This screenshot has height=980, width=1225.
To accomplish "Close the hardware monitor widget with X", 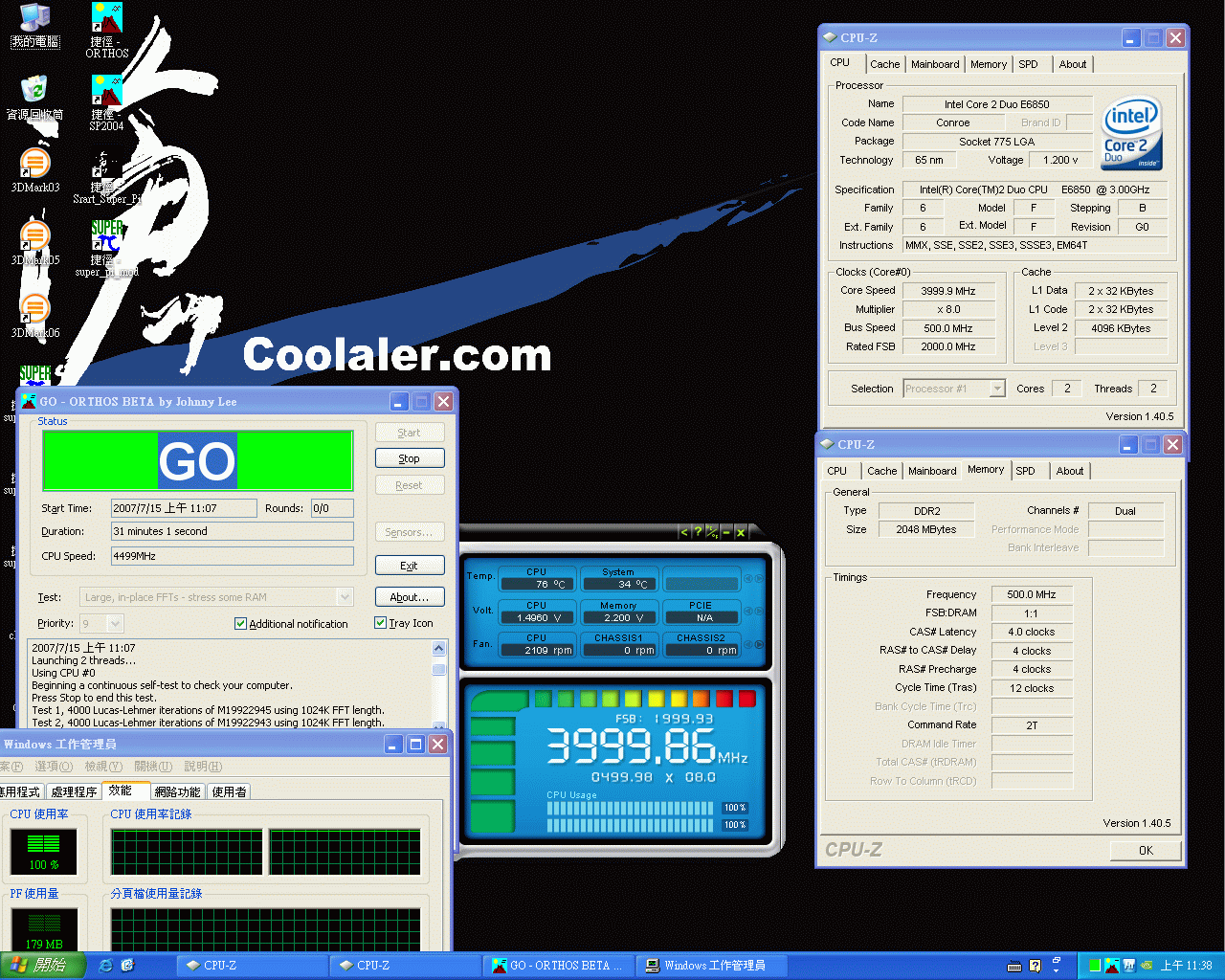I will tap(740, 532).
